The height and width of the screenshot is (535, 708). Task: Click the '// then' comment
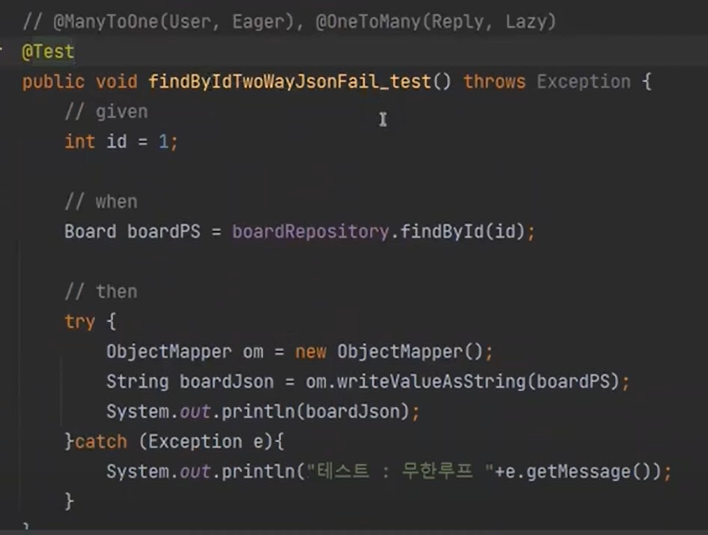[x=101, y=292]
